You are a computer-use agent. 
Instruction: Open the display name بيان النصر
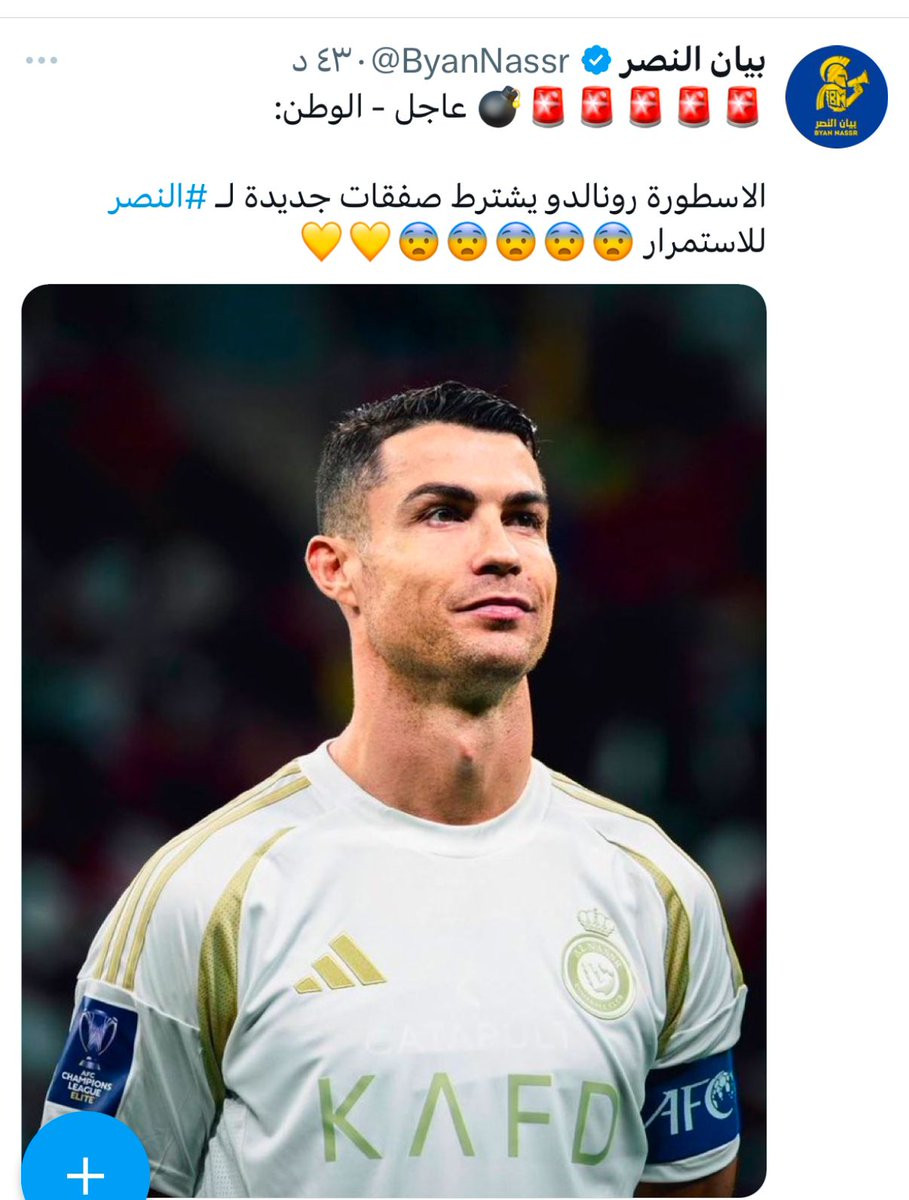(692, 62)
